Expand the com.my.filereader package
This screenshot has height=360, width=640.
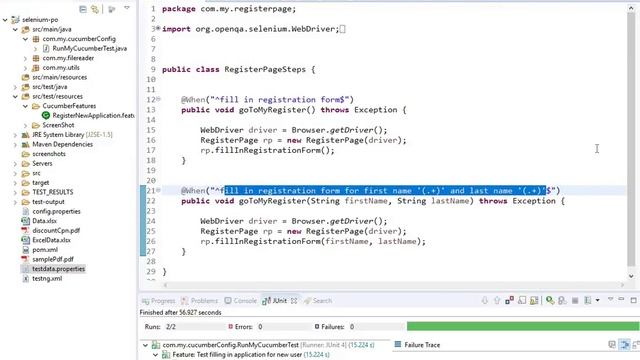coord(25,58)
